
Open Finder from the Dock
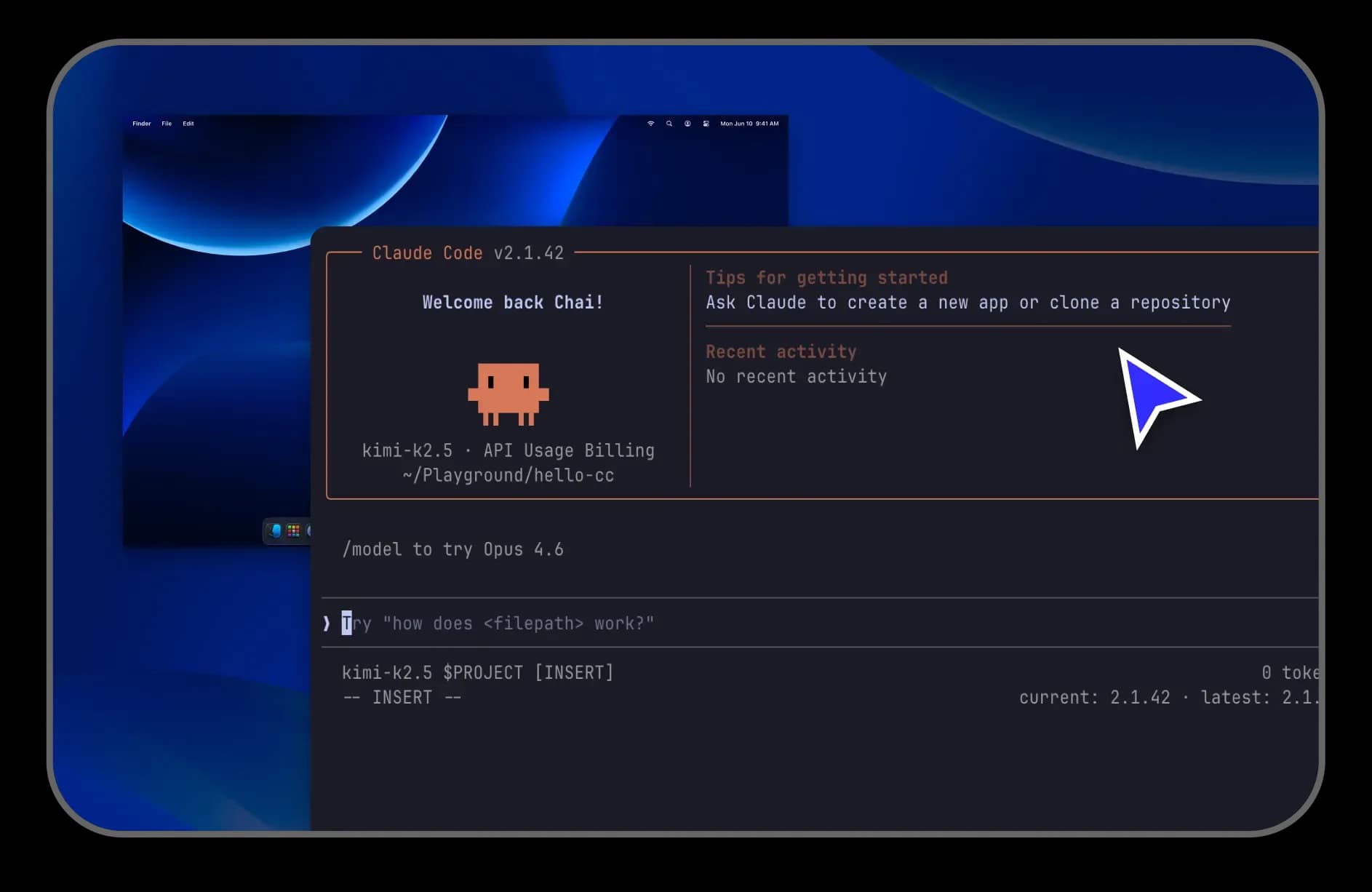[275, 530]
